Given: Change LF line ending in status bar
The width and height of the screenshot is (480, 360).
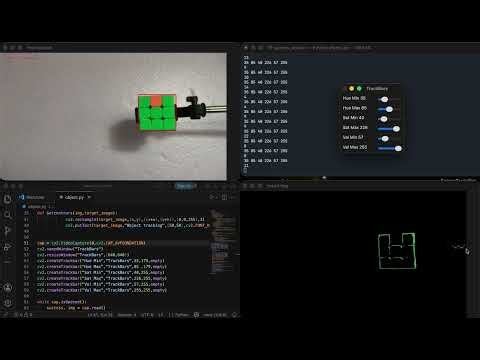Looking at the screenshot, I should [x=161, y=315].
